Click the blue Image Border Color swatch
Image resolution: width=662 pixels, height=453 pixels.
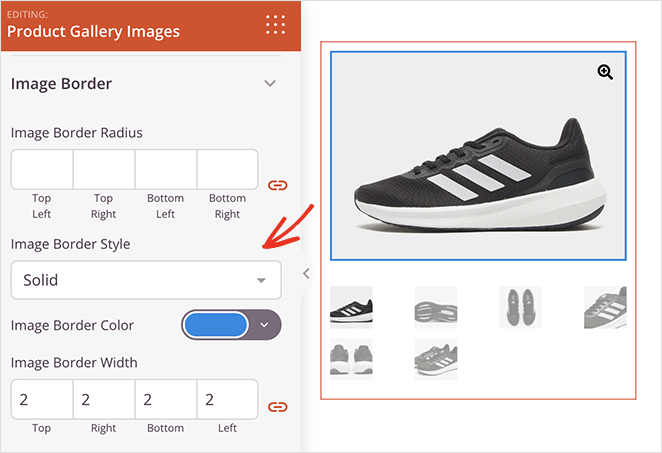216,325
